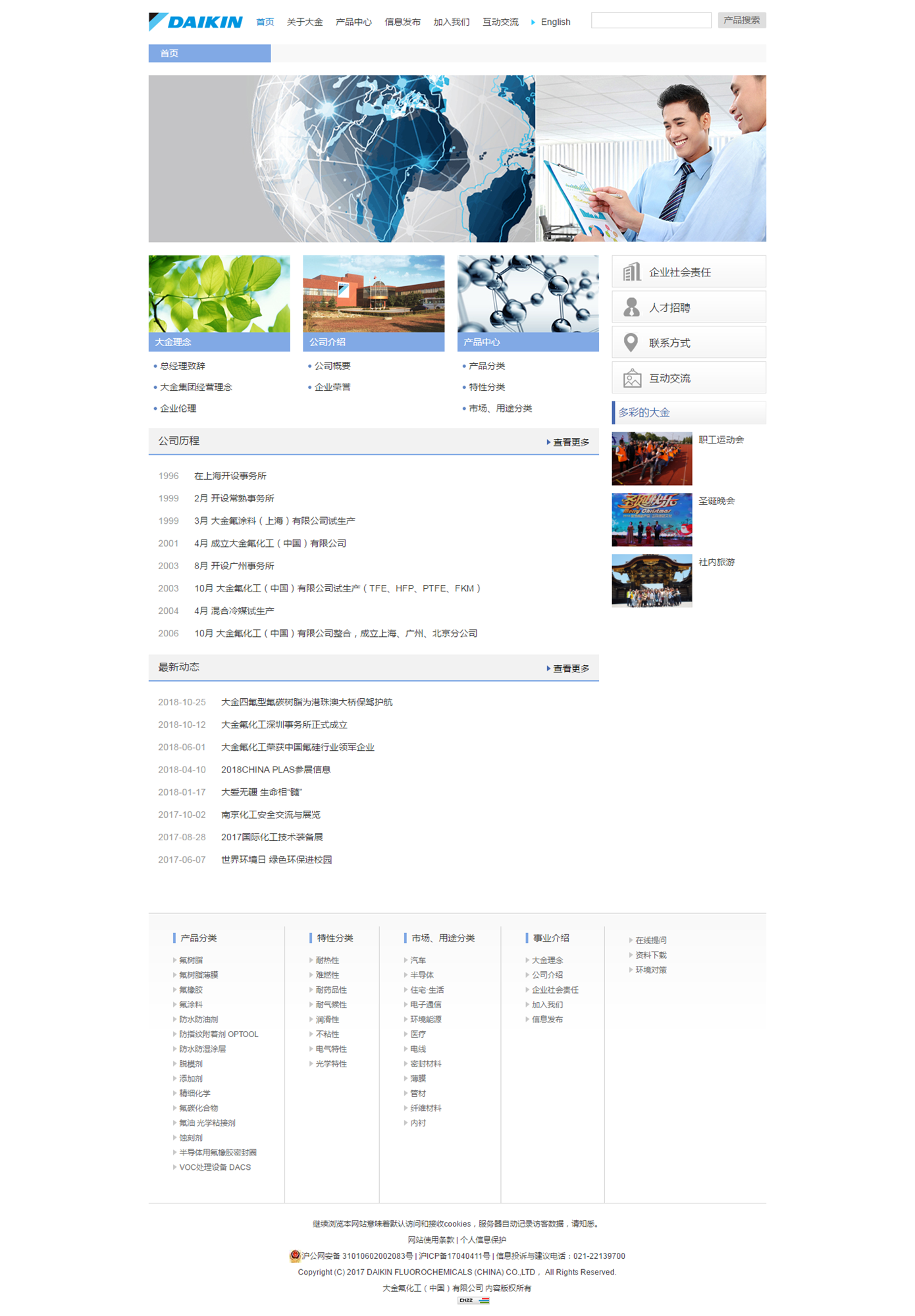Open 互动交流 in the top navigation

tap(500, 22)
